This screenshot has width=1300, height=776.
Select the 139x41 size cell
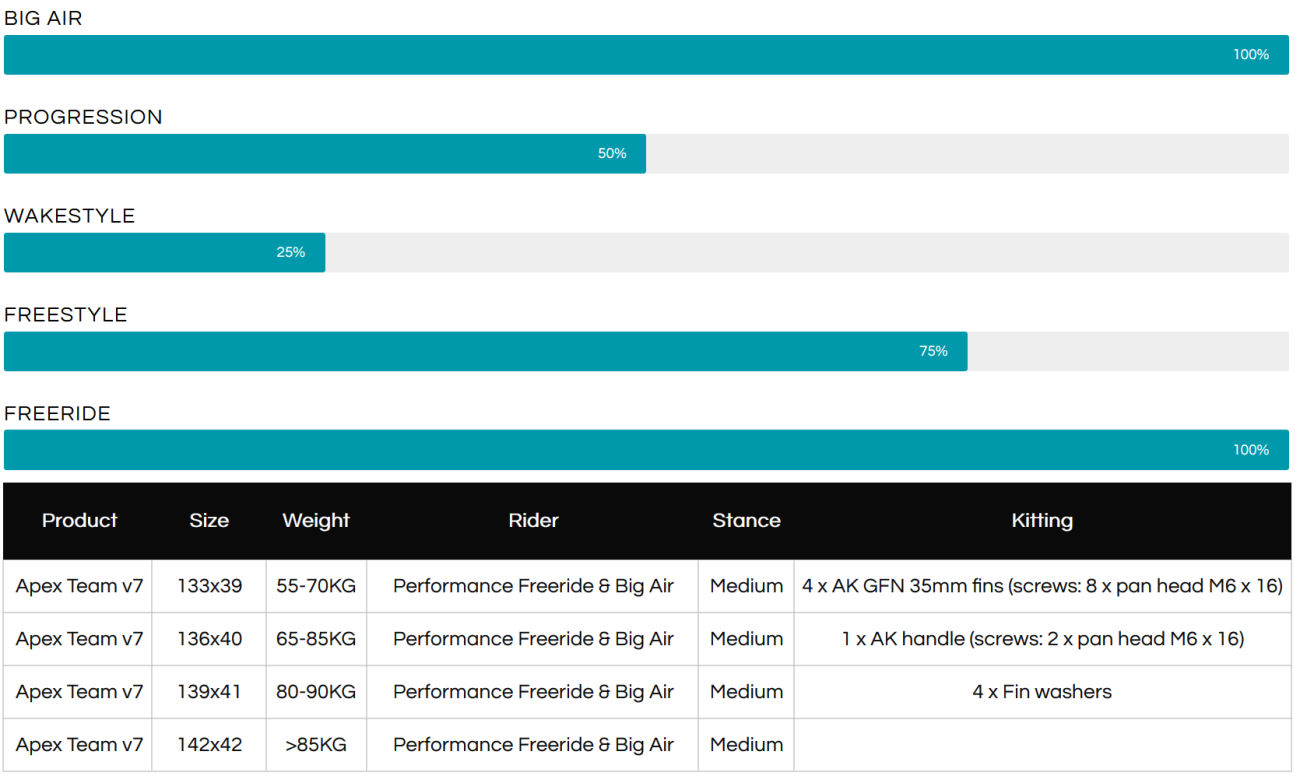209,692
